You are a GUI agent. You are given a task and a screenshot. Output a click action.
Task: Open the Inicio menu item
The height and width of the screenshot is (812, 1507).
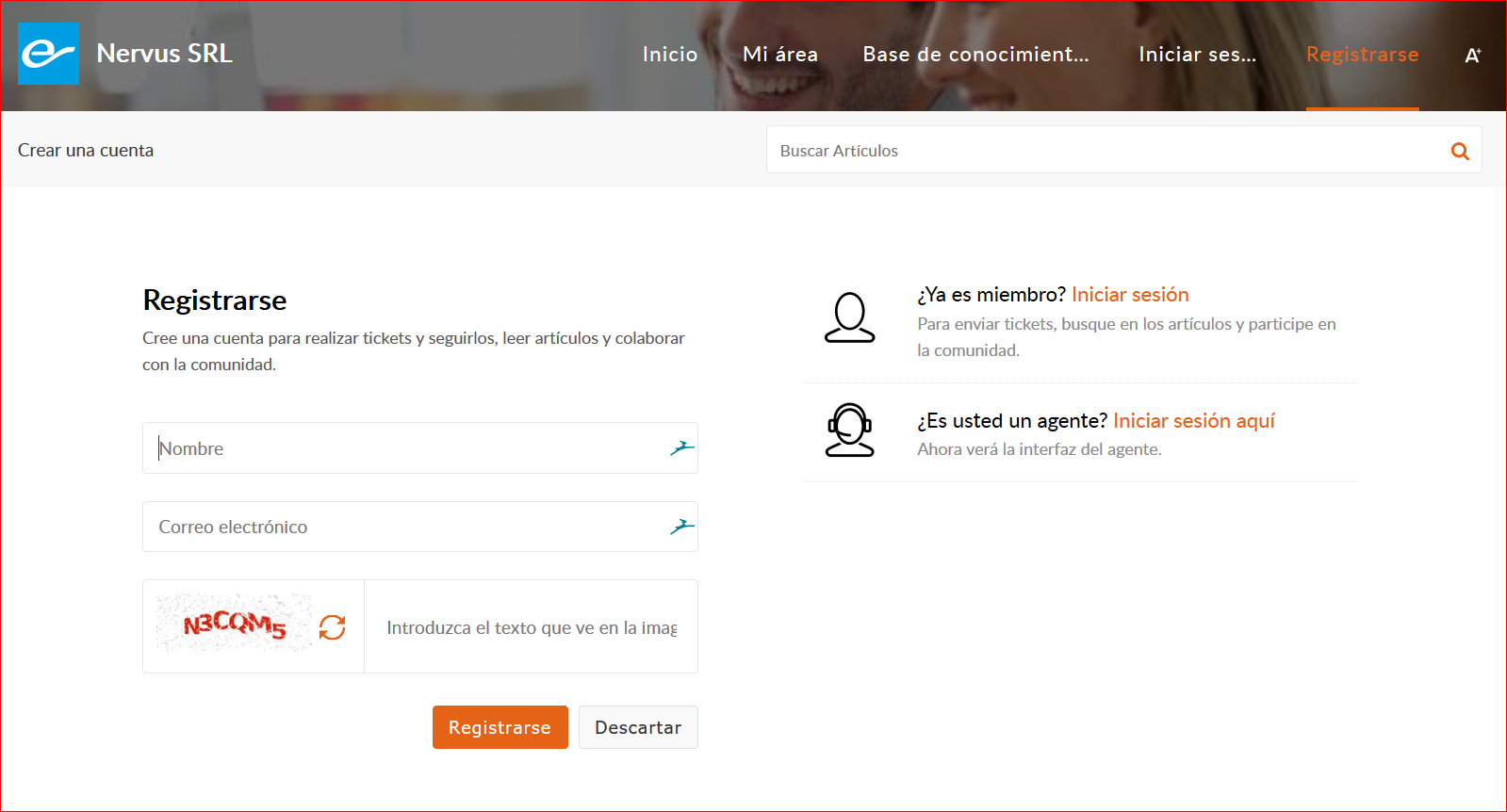tap(670, 55)
